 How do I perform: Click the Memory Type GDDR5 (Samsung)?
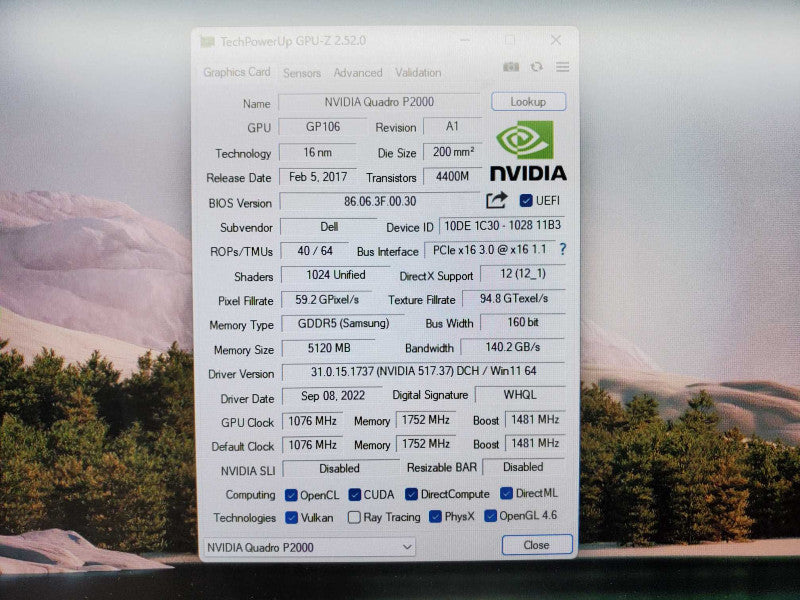click(x=343, y=323)
